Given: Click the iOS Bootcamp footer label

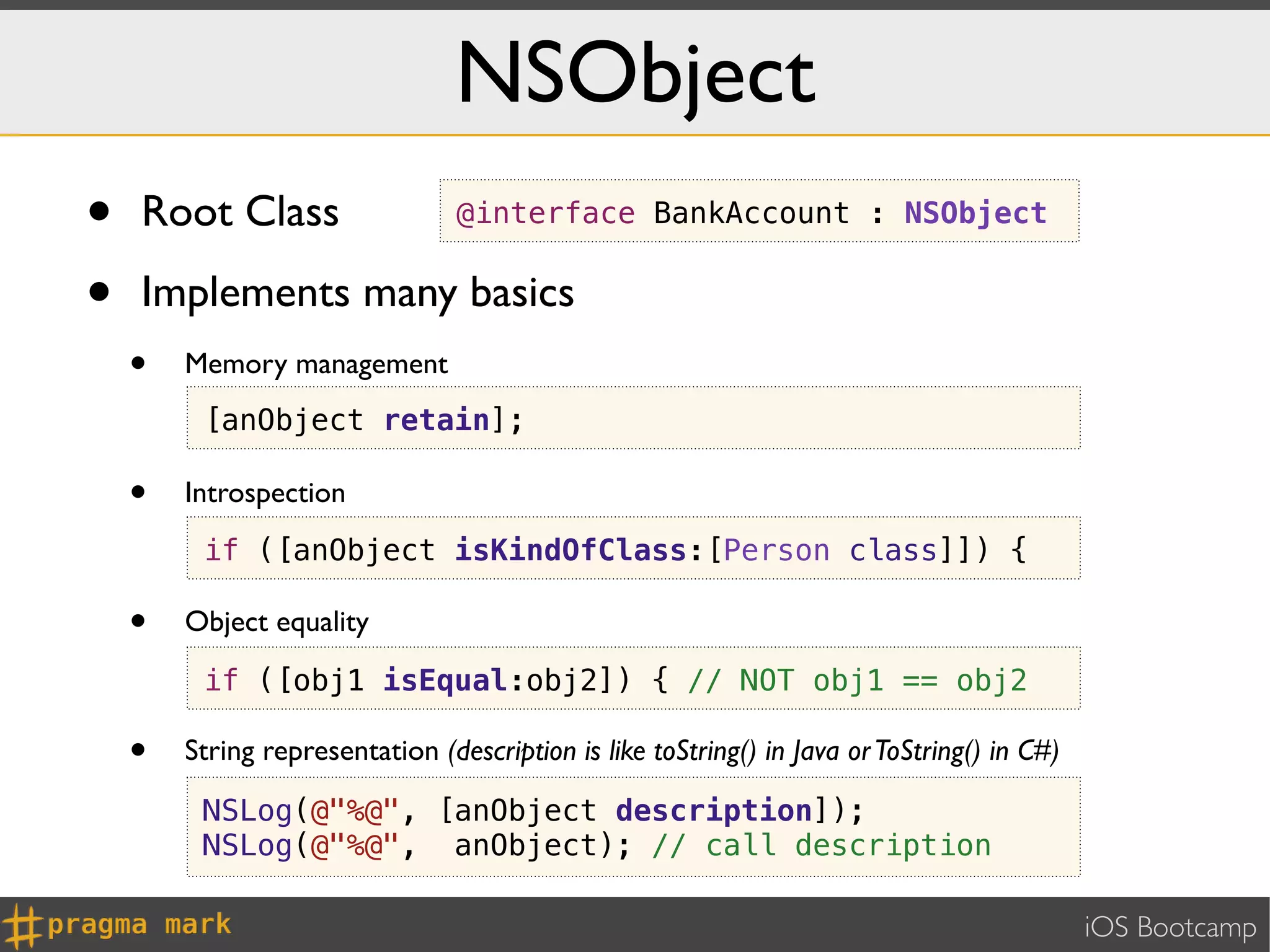Looking at the screenshot, I should [x=1170, y=928].
